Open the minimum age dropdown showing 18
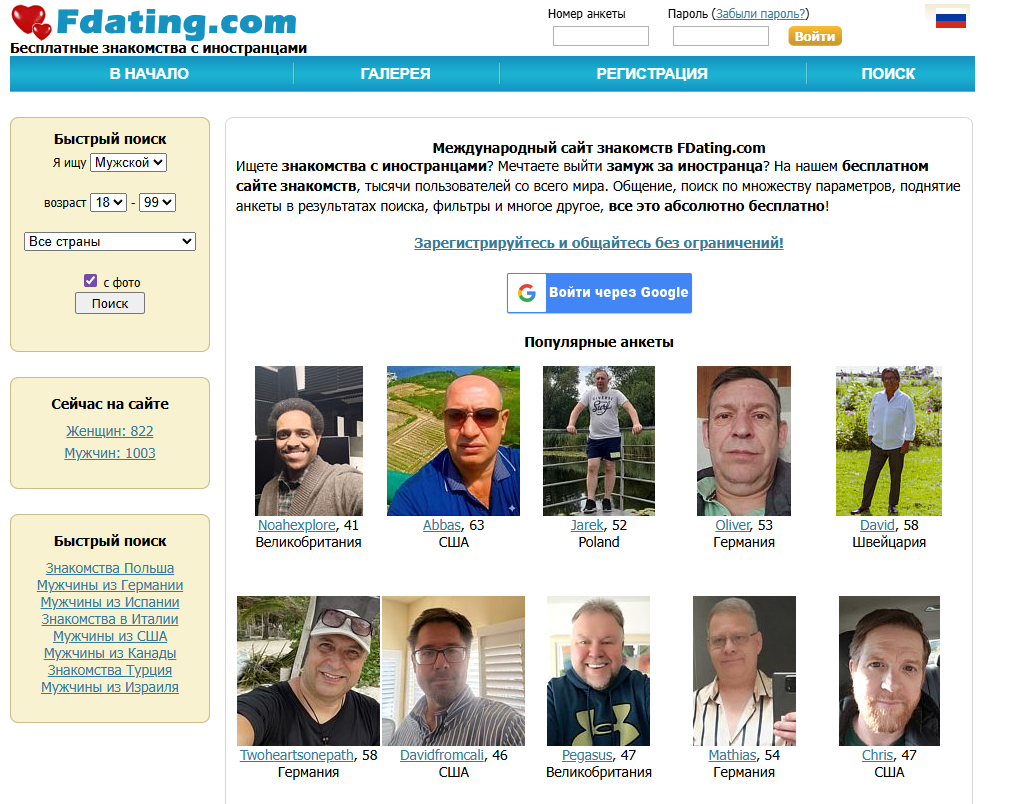This screenshot has width=1011, height=804. click(108, 202)
